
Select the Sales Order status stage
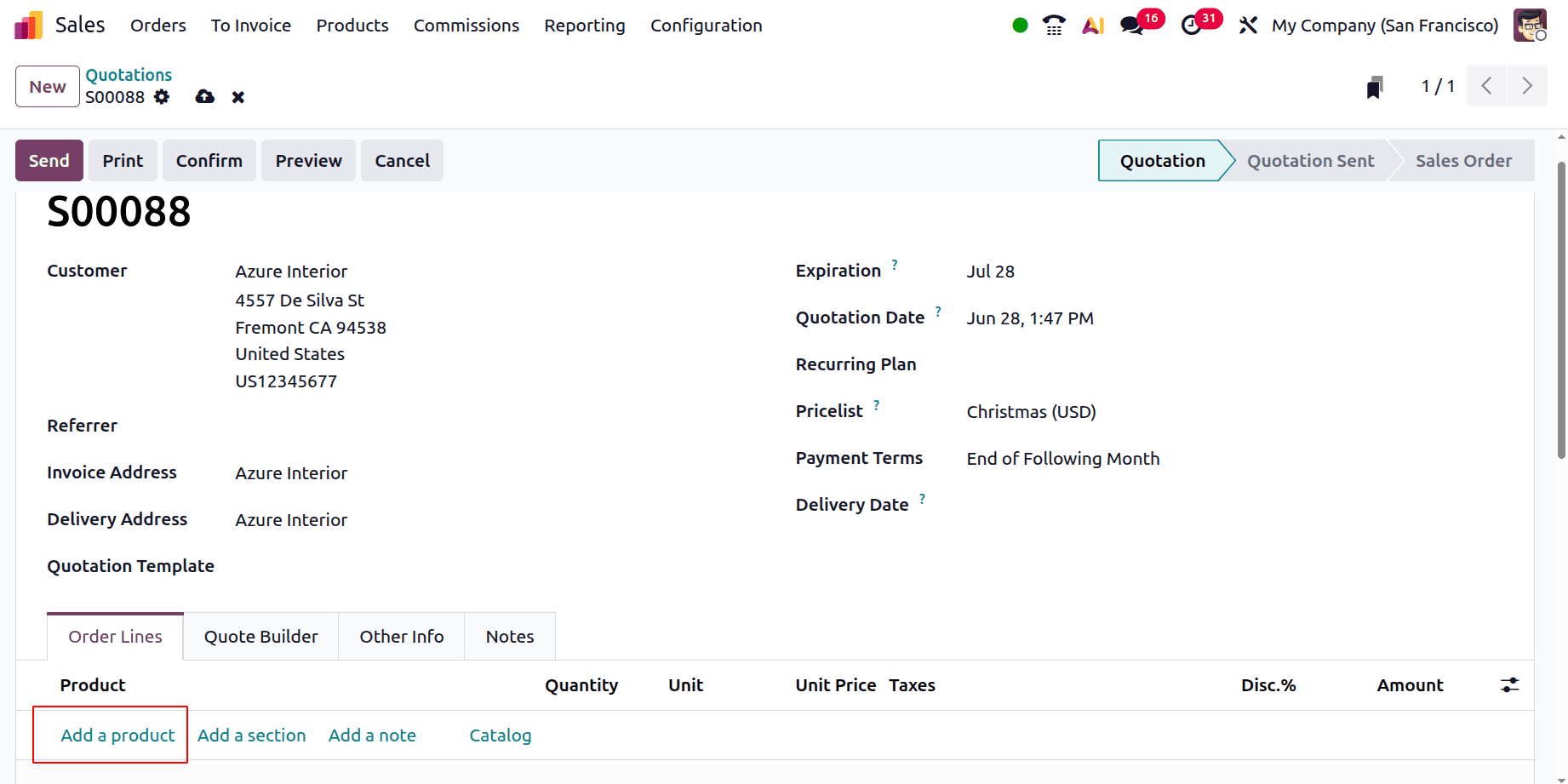1464,161
